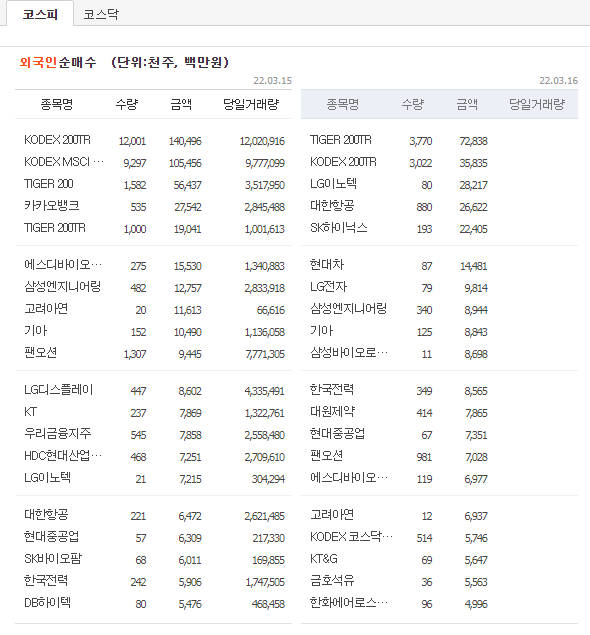Open 한화에어로스 stock link
The height and width of the screenshot is (635, 590).
[x=349, y=603]
